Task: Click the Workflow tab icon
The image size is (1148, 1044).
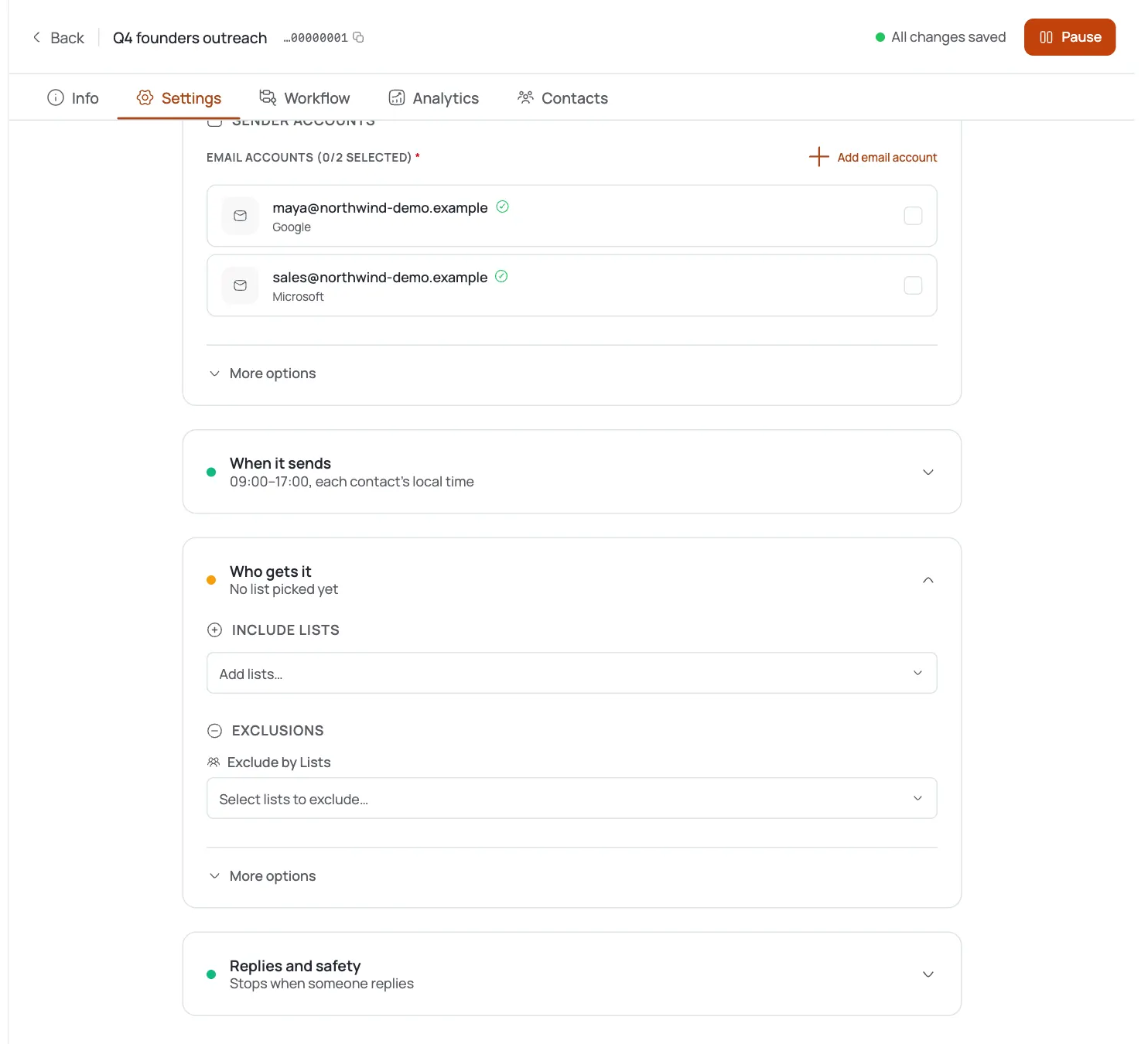Action: click(x=268, y=97)
